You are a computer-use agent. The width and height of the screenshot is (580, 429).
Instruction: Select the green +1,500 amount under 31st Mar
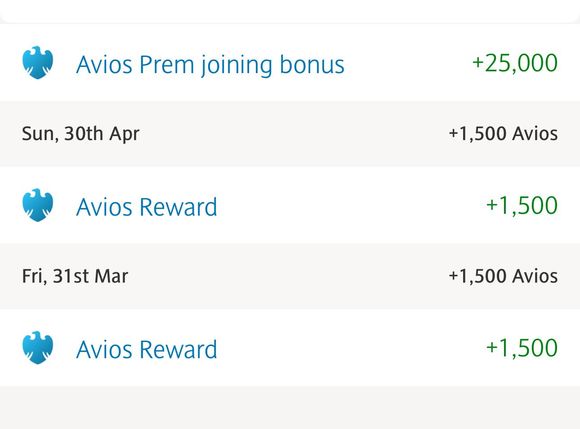522,348
